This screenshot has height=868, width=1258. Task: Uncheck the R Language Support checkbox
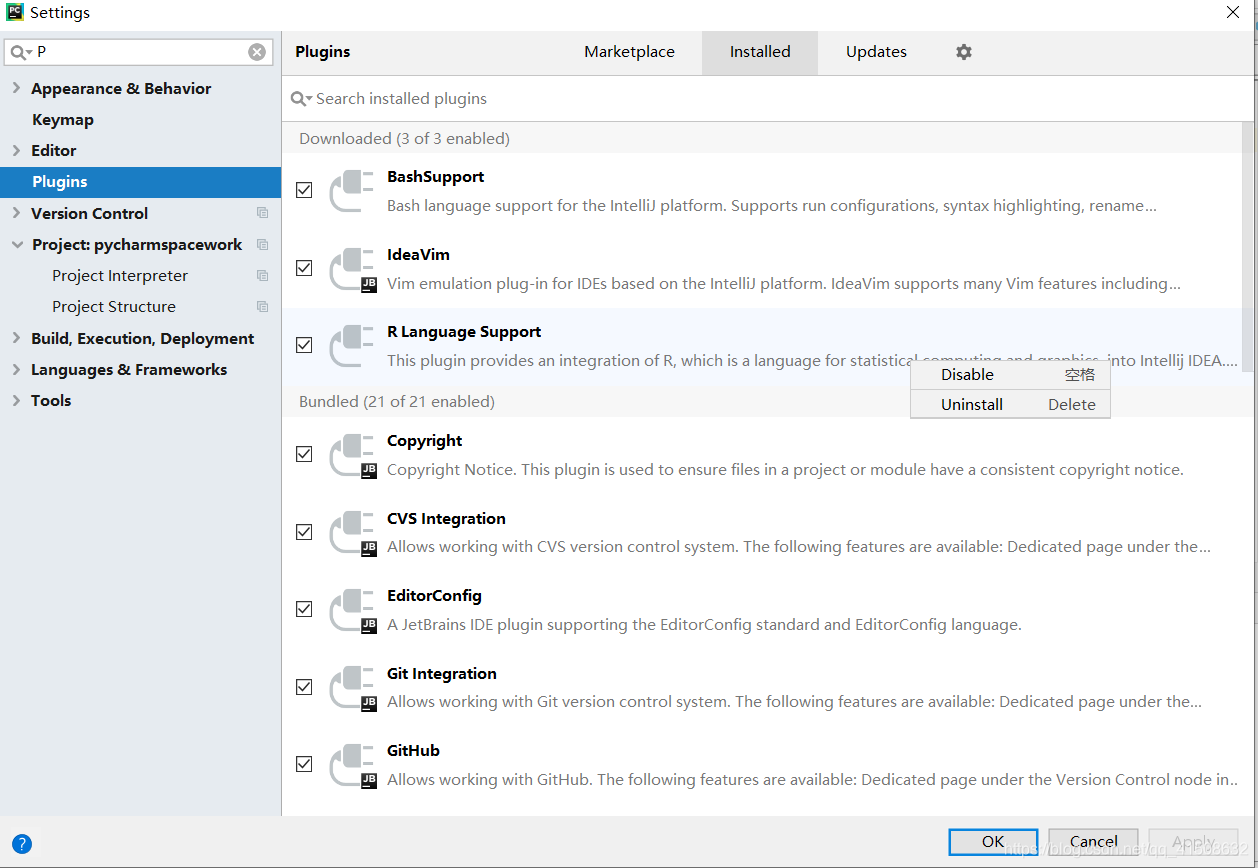(304, 345)
